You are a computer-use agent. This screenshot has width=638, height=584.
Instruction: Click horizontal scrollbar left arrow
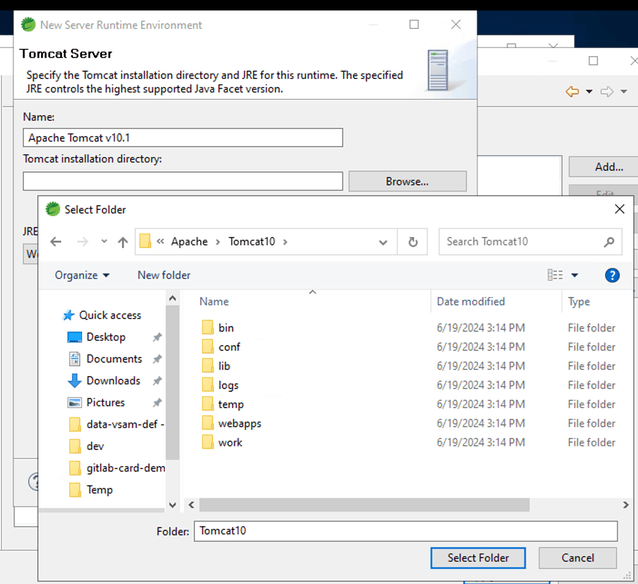click(191, 505)
